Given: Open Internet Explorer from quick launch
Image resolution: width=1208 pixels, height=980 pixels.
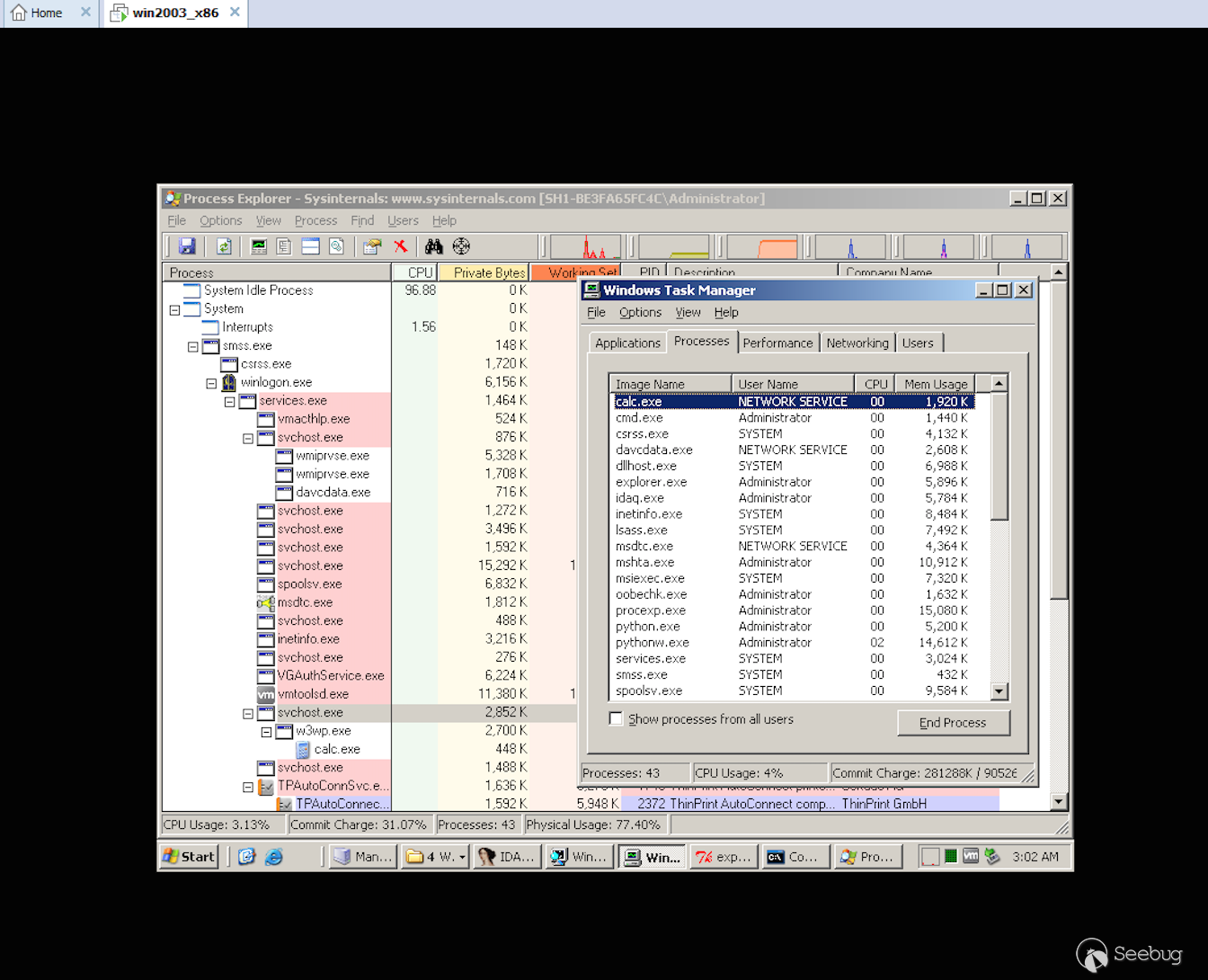Looking at the screenshot, I should (274, 857).
